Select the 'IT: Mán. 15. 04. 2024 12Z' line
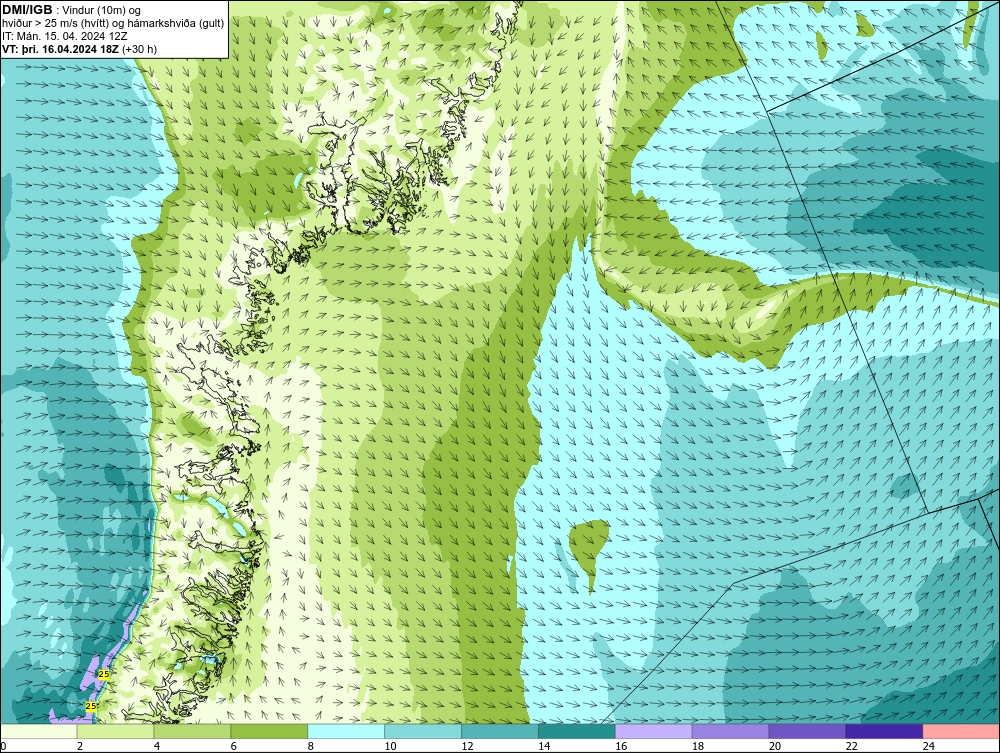Image resolution: width=1000 pixels, height=753 pixels. tap(65, 36)
